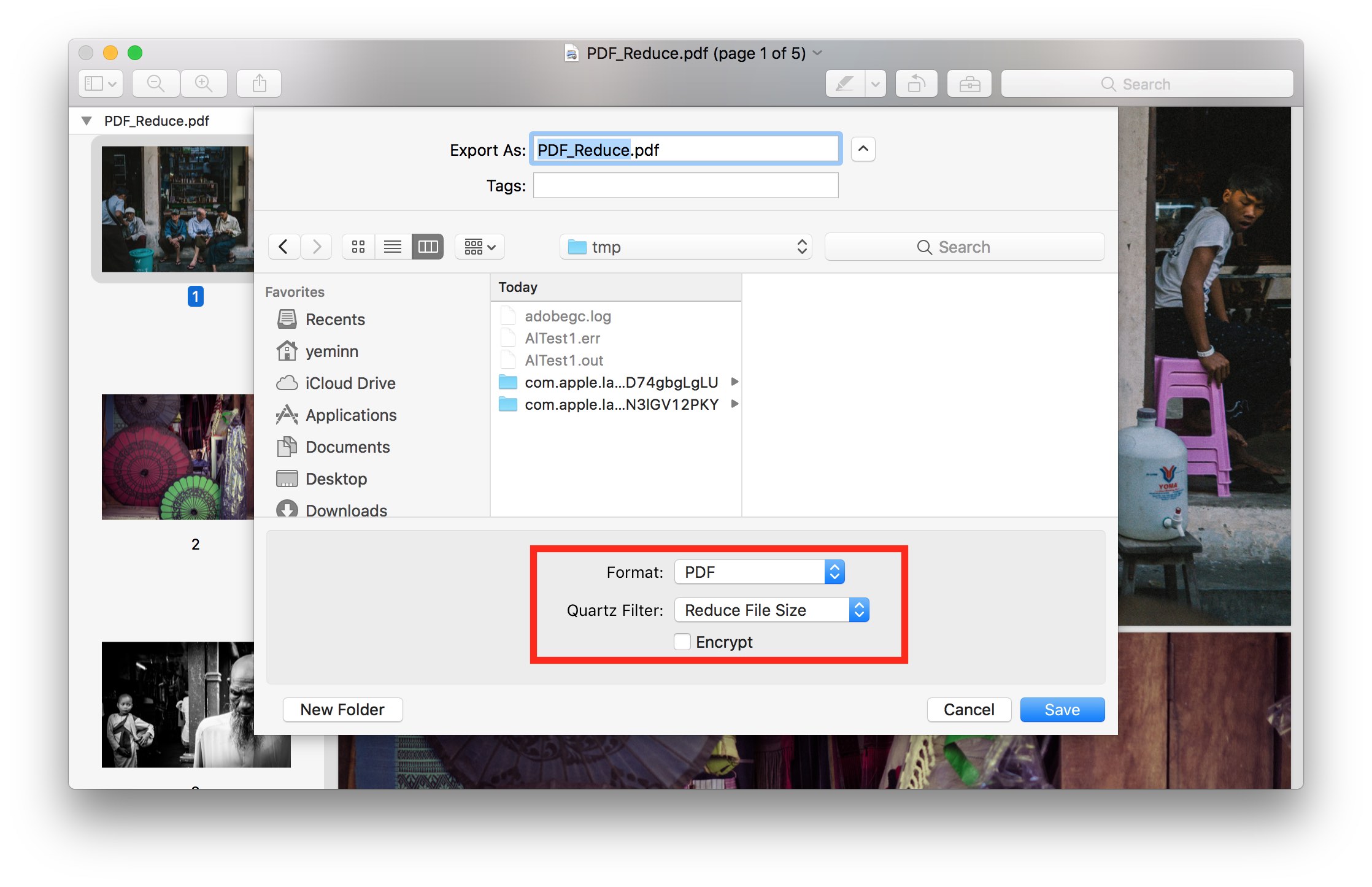Enable the Encrypt checkbox
1372x887 pixels.
[682, 642]
